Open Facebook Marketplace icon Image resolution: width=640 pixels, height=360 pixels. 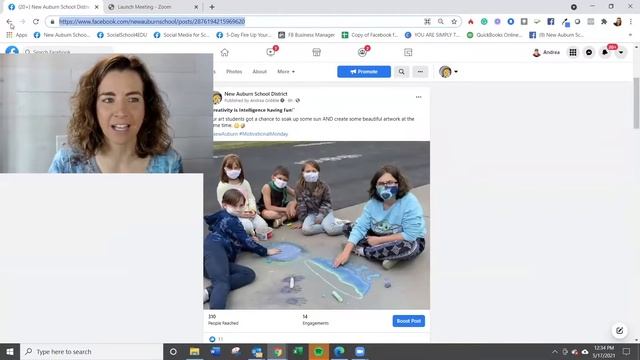click(316, 52)
